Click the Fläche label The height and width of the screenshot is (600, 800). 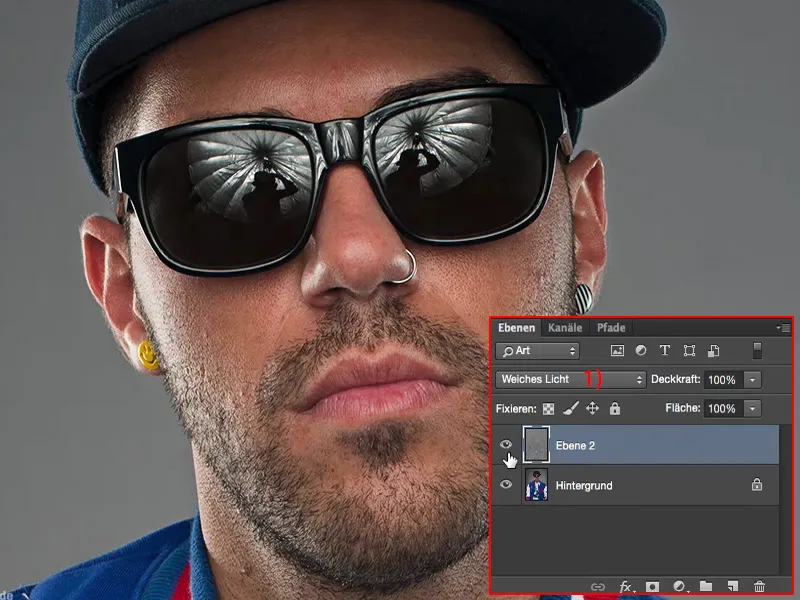[683, 408]
